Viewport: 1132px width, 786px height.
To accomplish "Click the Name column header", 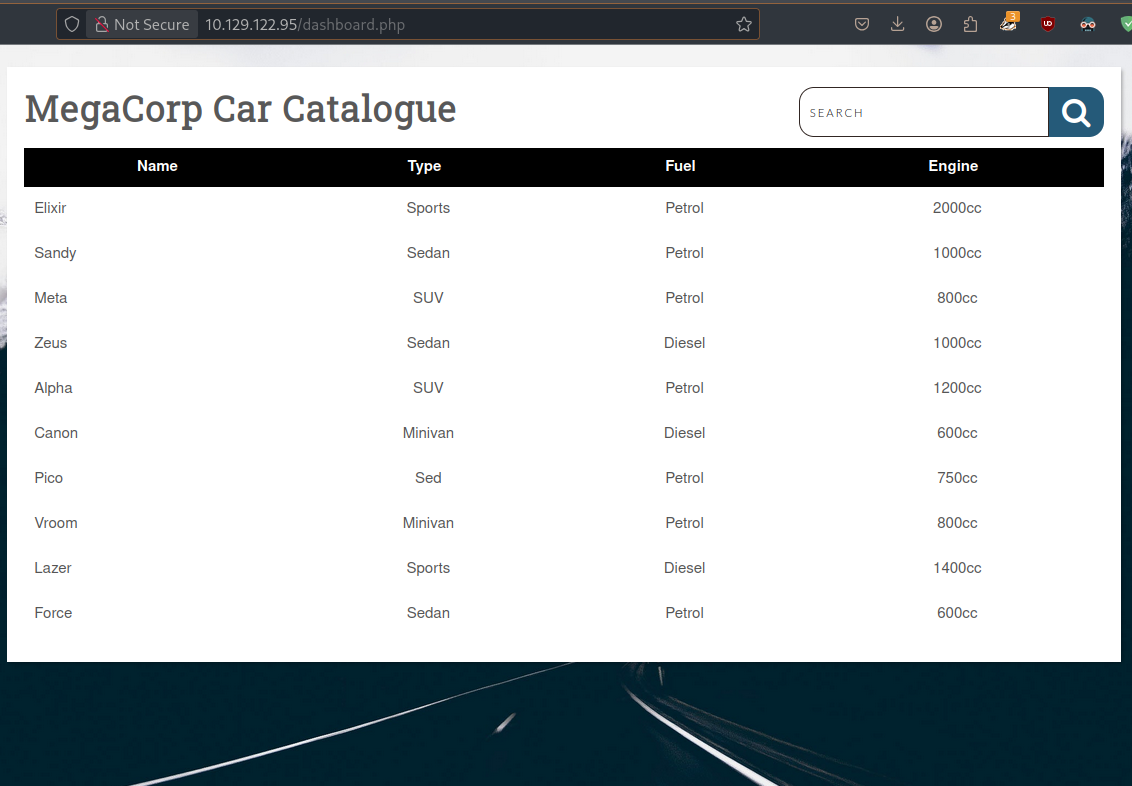I will [157, 166].
